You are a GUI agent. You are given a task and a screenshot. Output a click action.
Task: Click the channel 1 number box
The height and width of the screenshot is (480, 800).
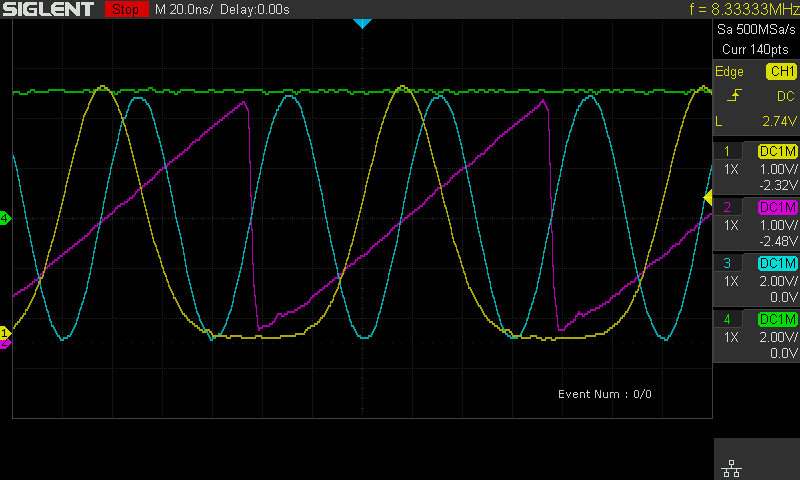pyautogui.click(x=727, y=151)
